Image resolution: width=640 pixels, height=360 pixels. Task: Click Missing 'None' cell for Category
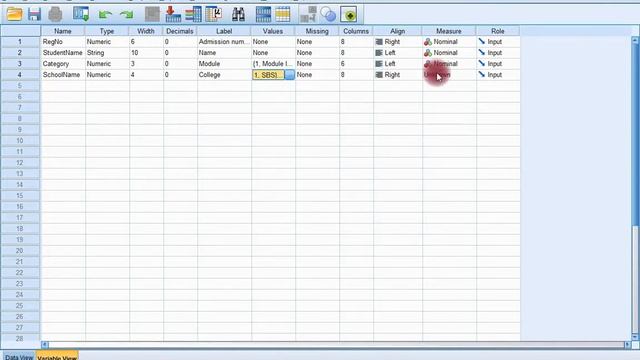[317, 64]
